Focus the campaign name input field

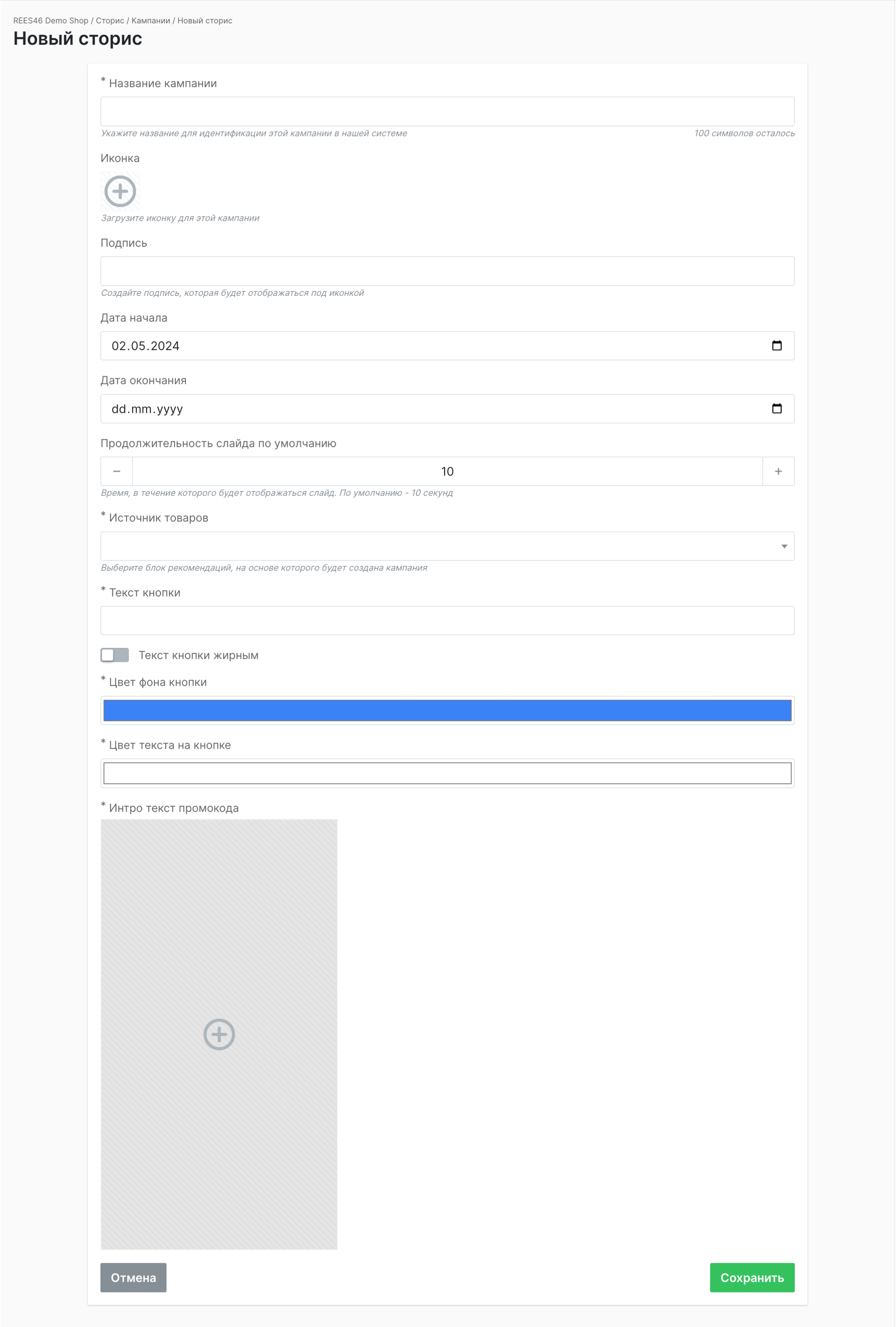point(447,111)
